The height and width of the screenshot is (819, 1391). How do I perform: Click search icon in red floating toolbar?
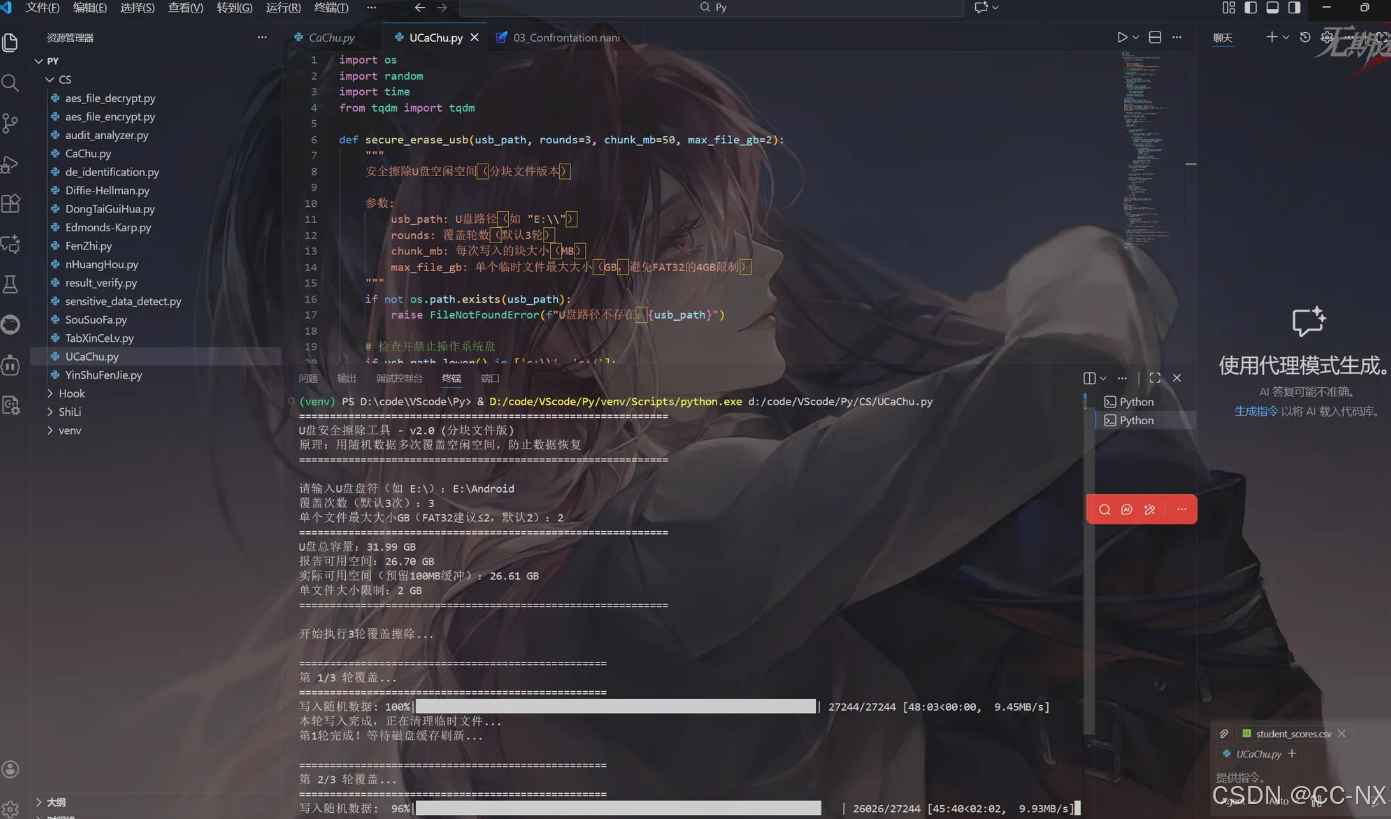coord(1105,509)
